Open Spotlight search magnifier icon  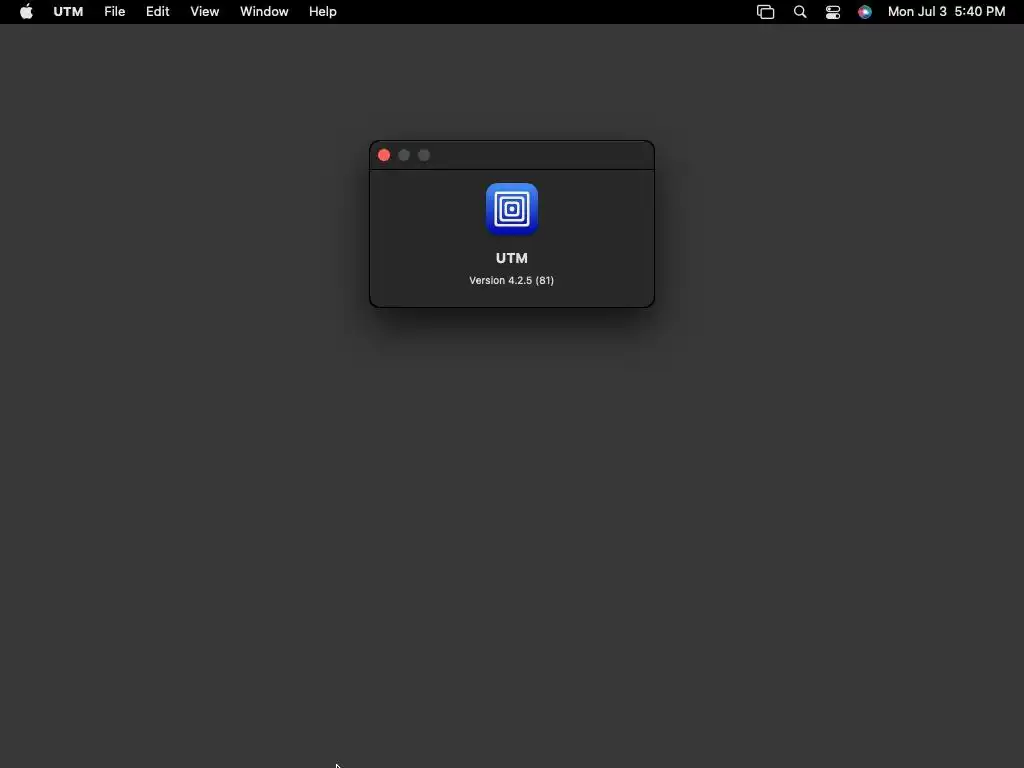[x=800, y=12]
